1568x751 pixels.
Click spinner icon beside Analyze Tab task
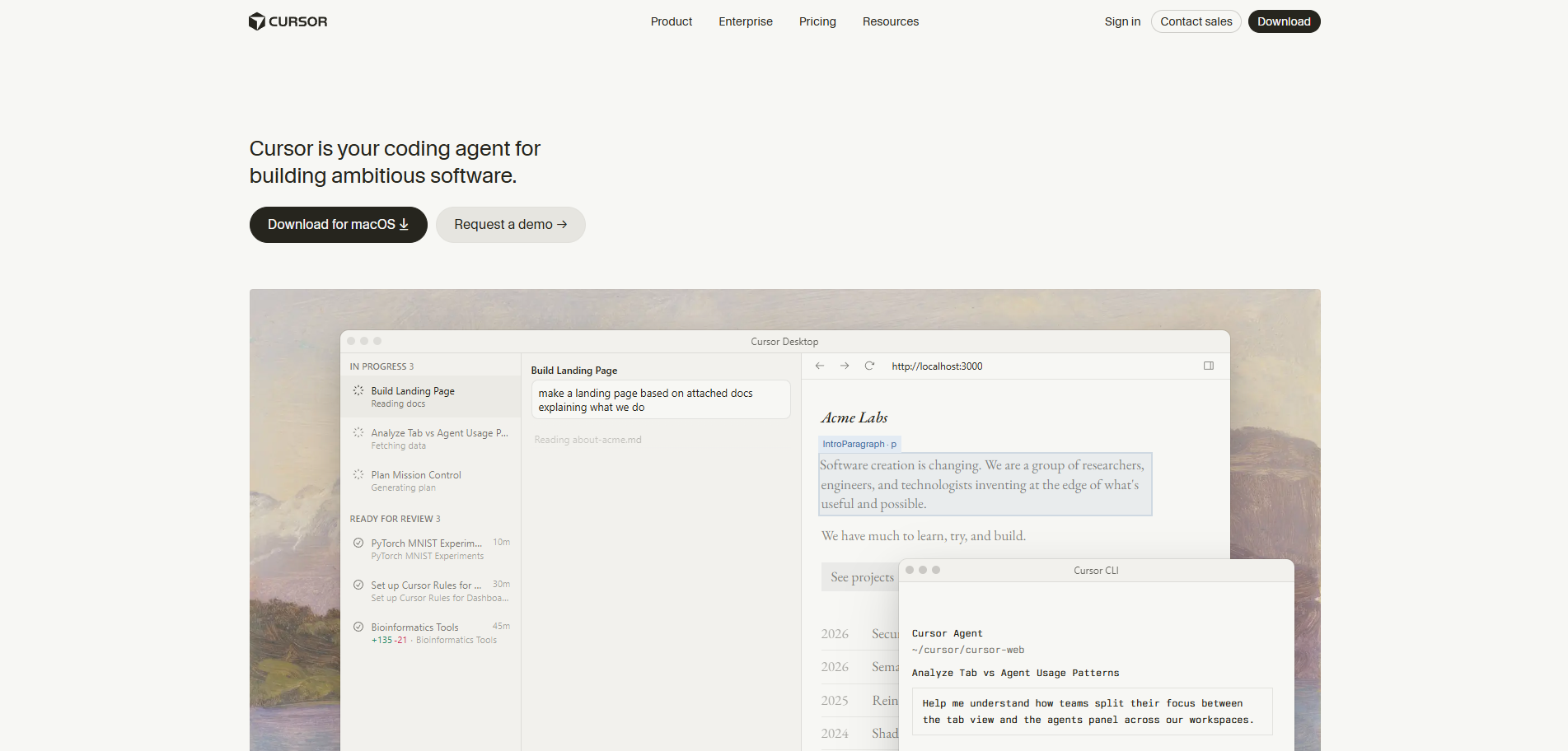pos(358,432)
